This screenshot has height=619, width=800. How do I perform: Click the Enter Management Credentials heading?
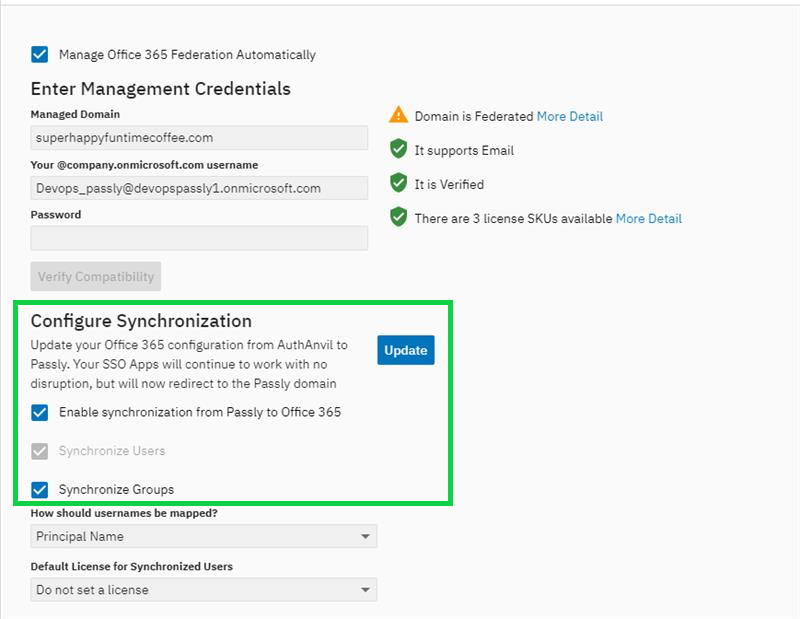click(x=161, y=89)
